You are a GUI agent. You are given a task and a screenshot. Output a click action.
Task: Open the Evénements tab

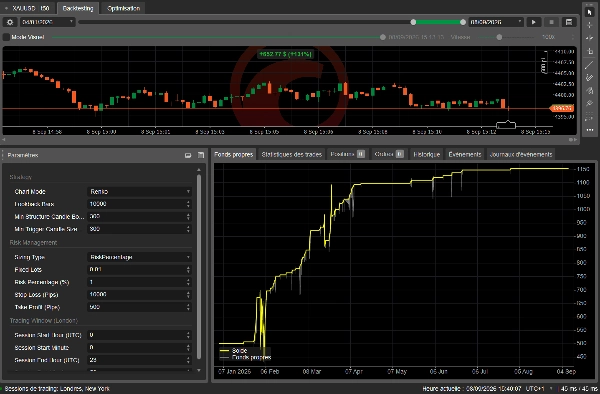(465, 154)
